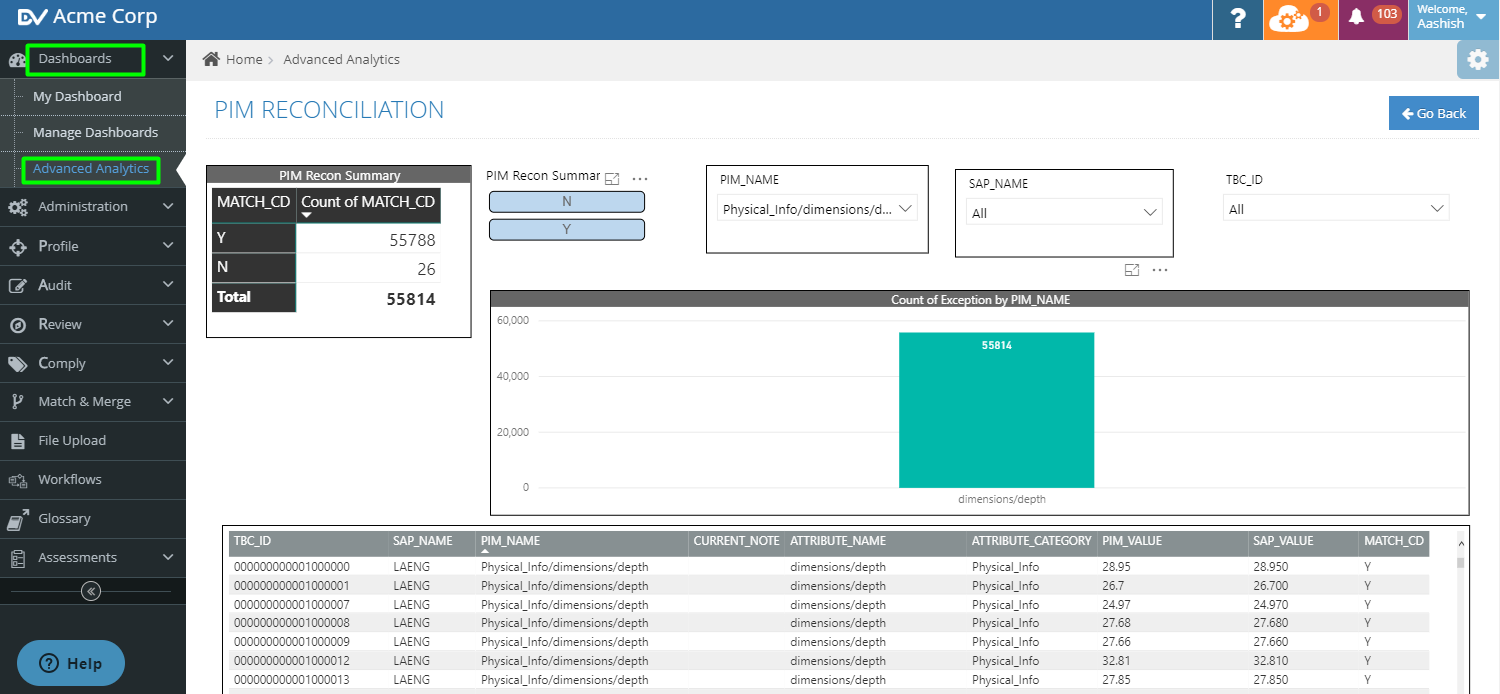Select TBC_ID cell 000000000001000012
Screen dimensions: 1500x694
(292, 661)
